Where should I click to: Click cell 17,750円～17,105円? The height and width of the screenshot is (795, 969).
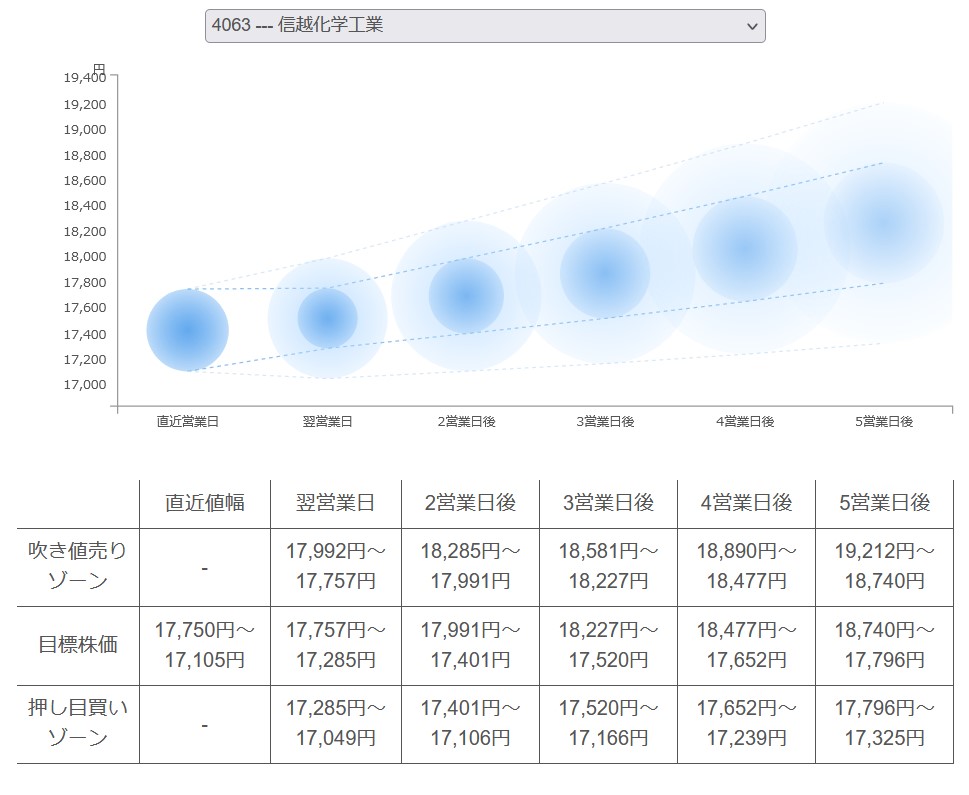(205, 645)
